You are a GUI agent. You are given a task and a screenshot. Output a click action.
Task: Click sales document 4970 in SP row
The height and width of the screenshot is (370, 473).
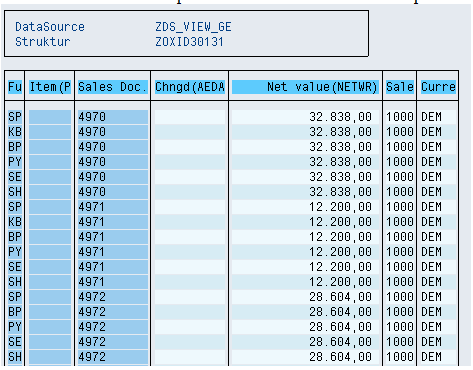[113, 117]
